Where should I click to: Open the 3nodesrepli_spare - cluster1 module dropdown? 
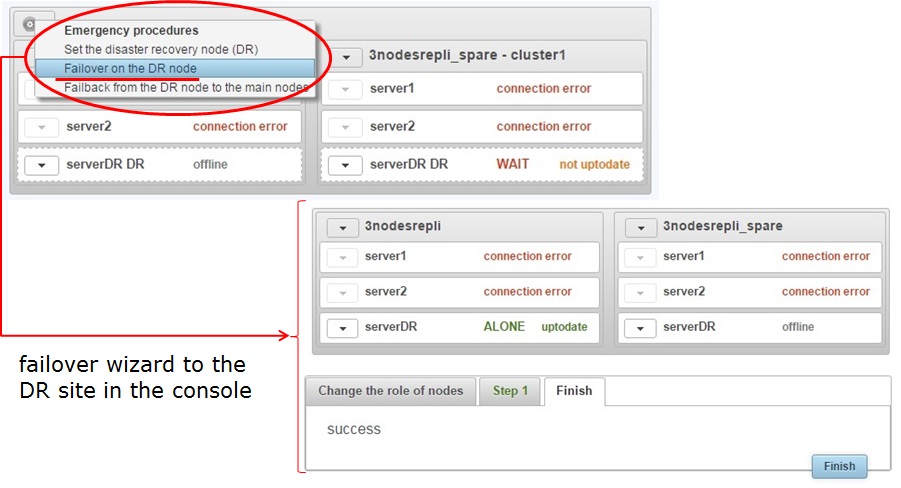tap(346, 56)
